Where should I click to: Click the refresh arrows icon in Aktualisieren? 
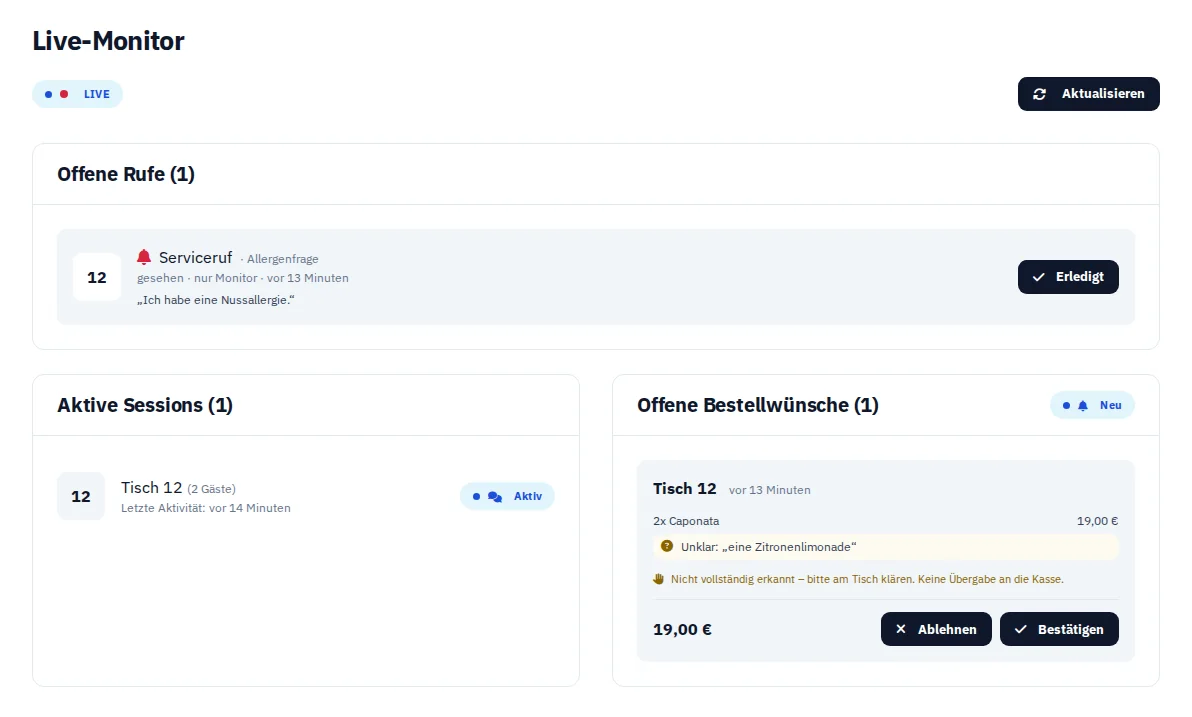[x=1039, y=94]
